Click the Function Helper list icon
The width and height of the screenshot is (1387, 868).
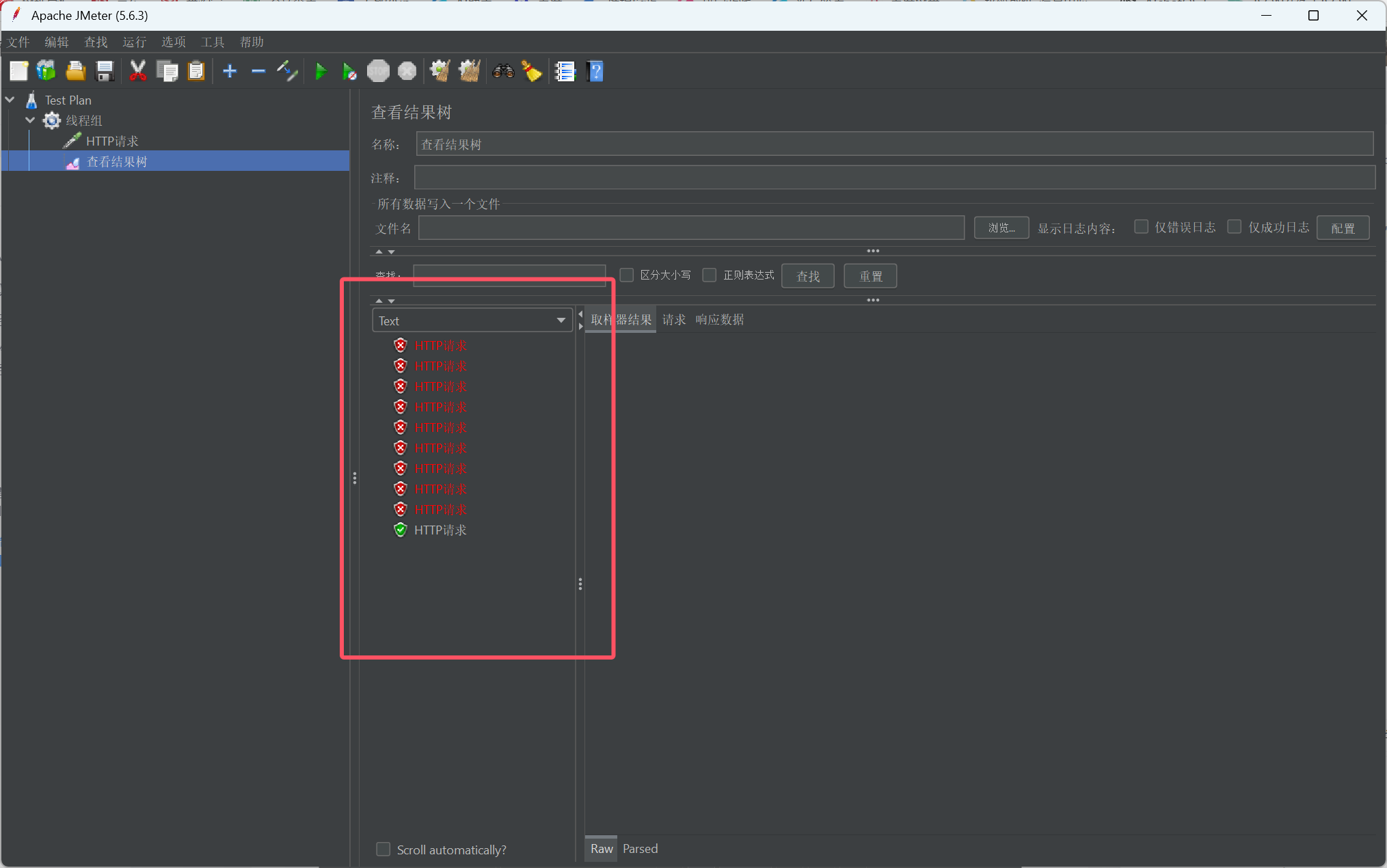(x=565, y=71)
